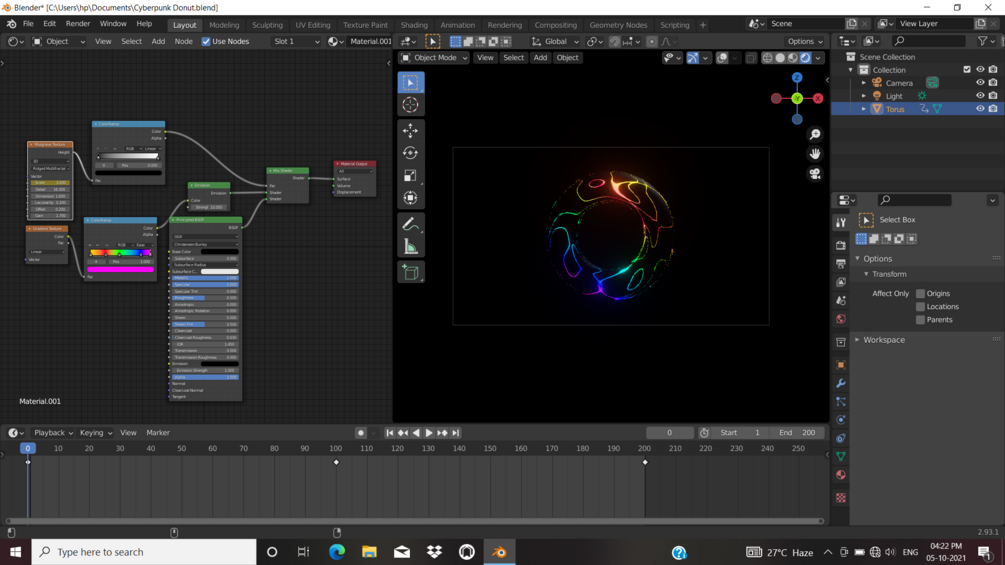Image resolution: width=1005 pixels, height=565 pixels.
Task: Open the Window menu
Action: click(x=113, y=24)
